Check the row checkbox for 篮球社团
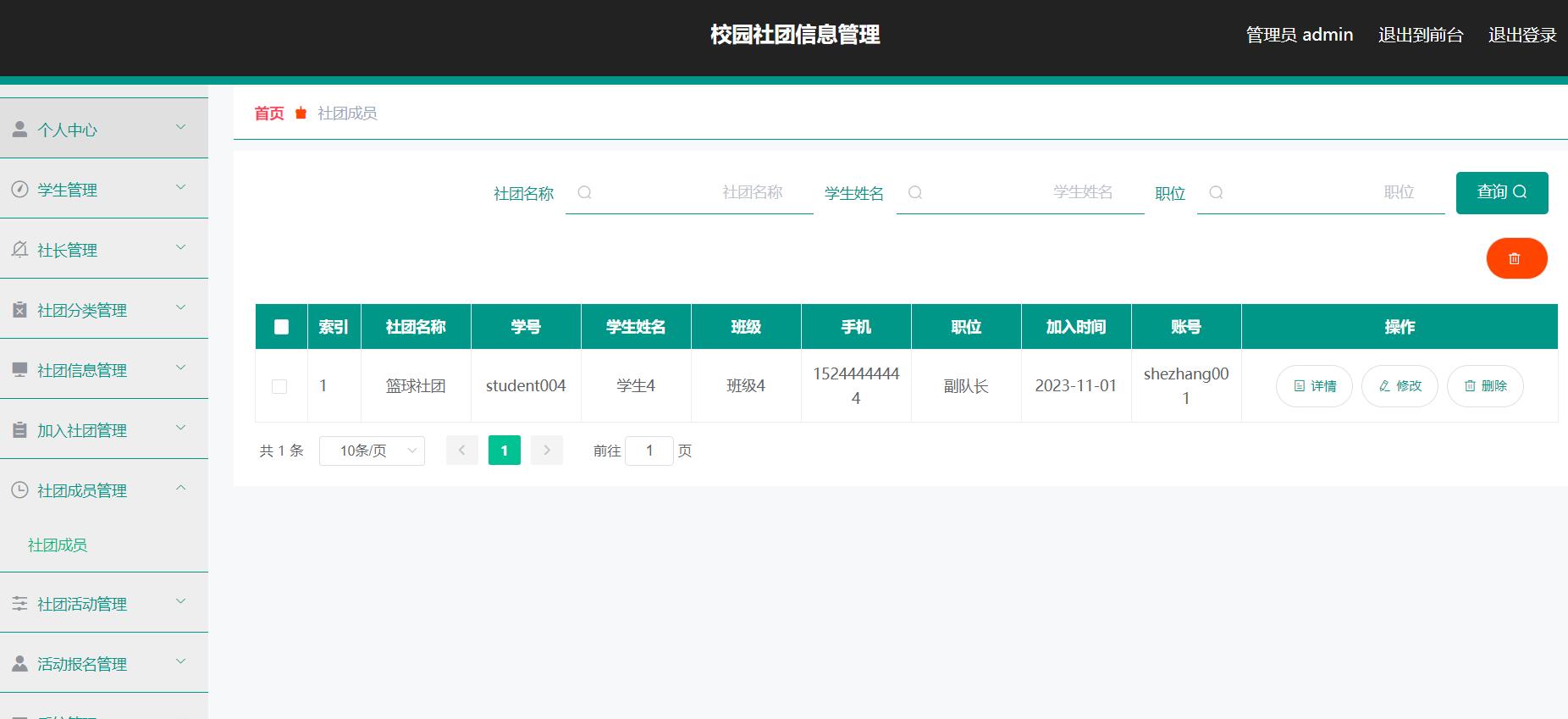The height and width of the screenshot is (719, 1568). [279, 386]
